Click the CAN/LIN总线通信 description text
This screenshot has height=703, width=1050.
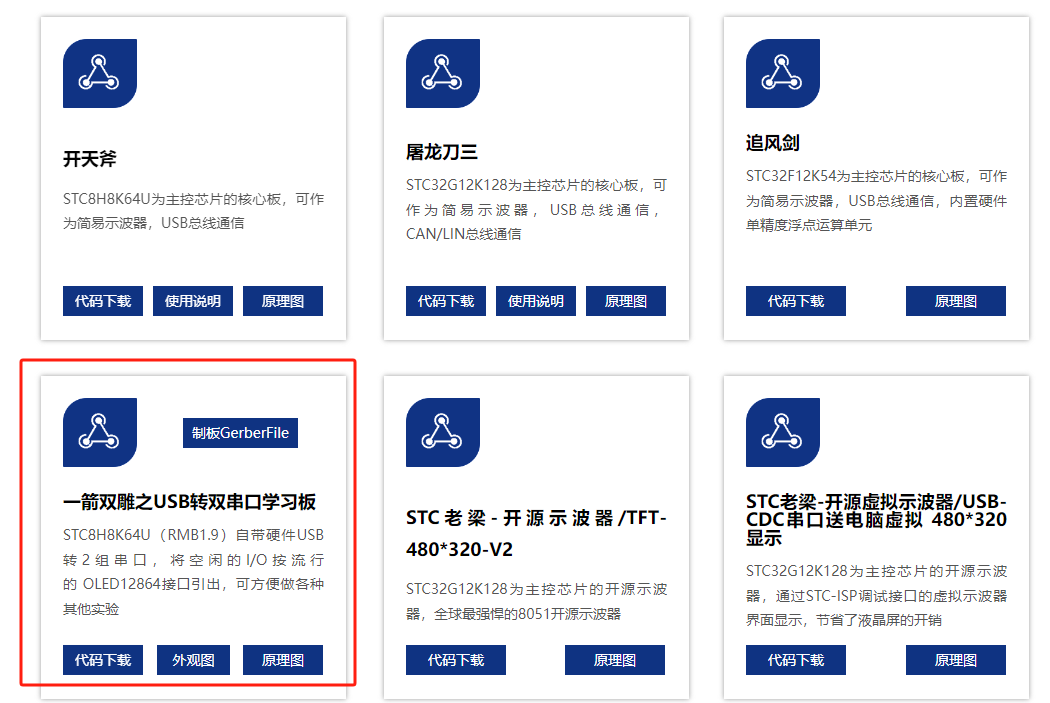[463, 234]
